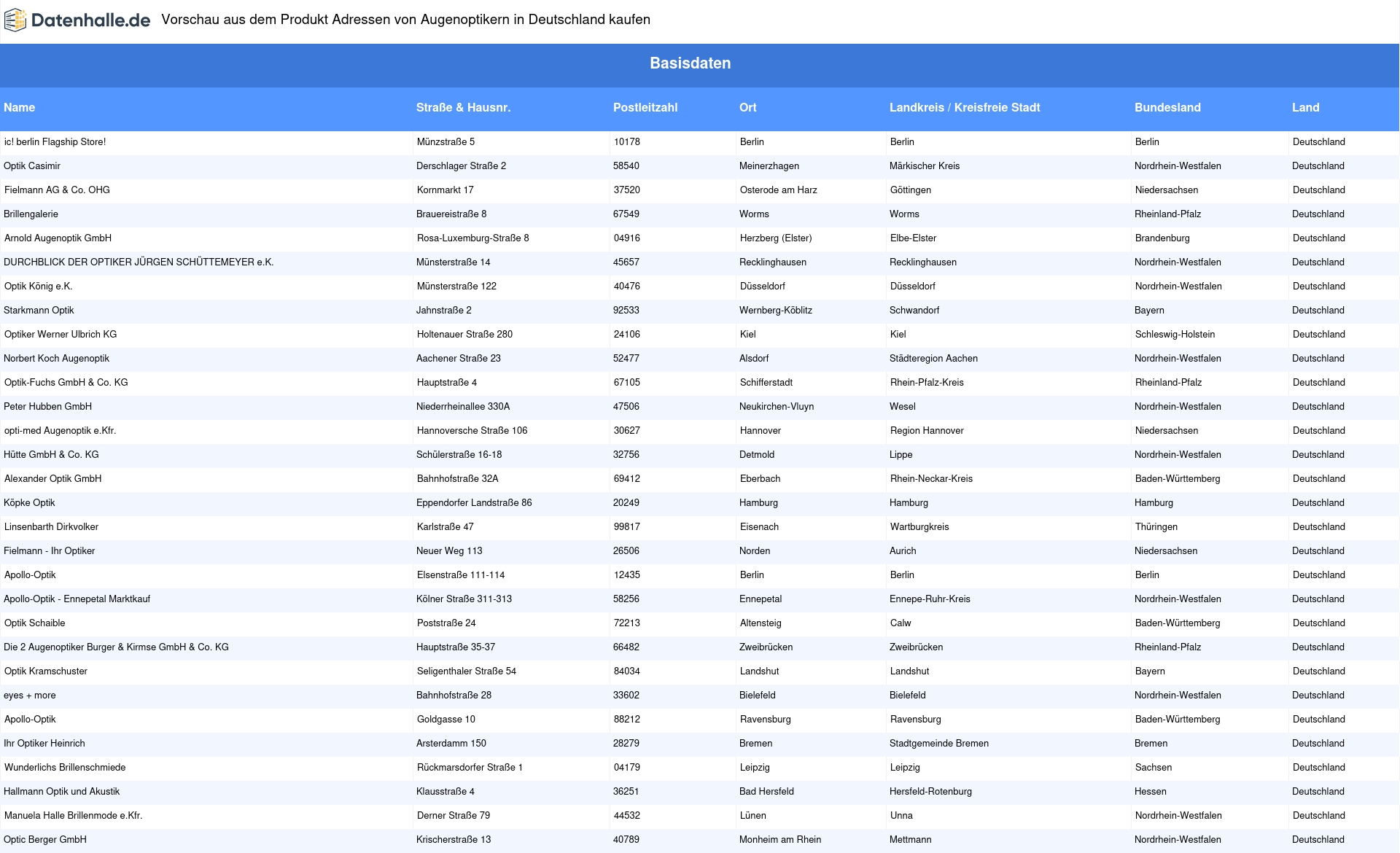
Task: Click Landkreis / Kreisfreie Stadt column header
Action: [965, 108]
